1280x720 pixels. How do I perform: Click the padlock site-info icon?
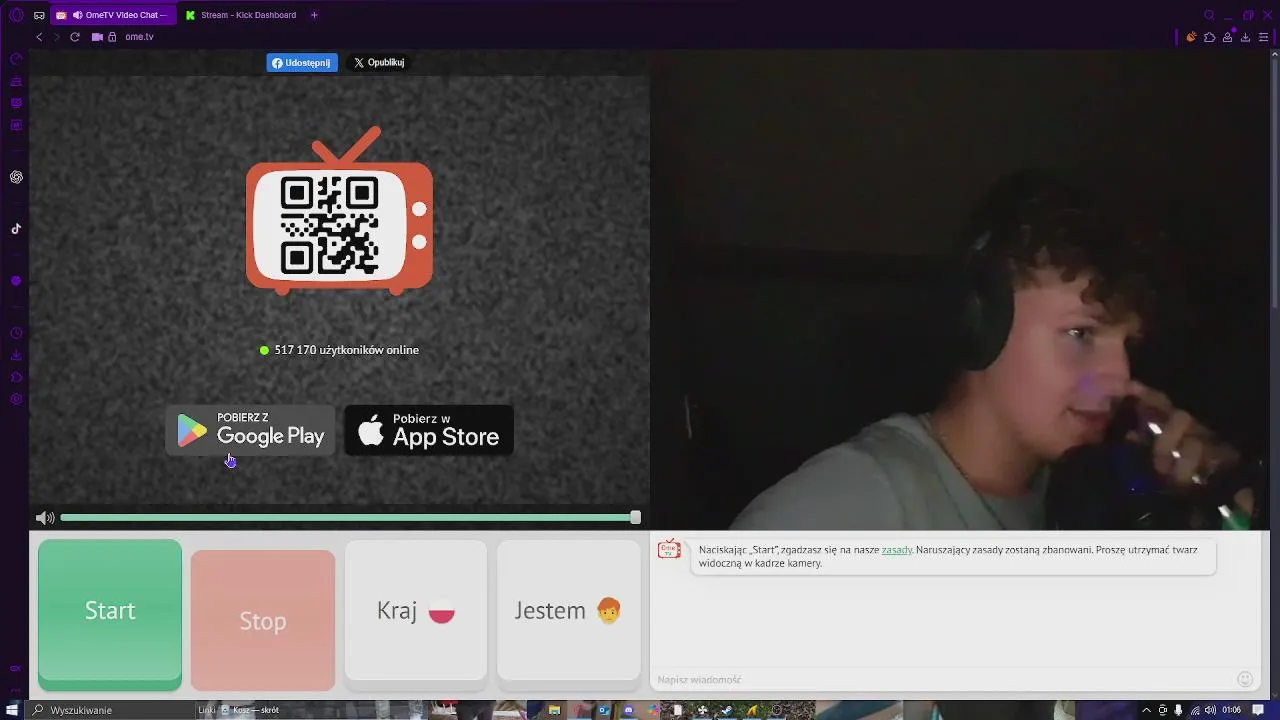click(113, 37)
